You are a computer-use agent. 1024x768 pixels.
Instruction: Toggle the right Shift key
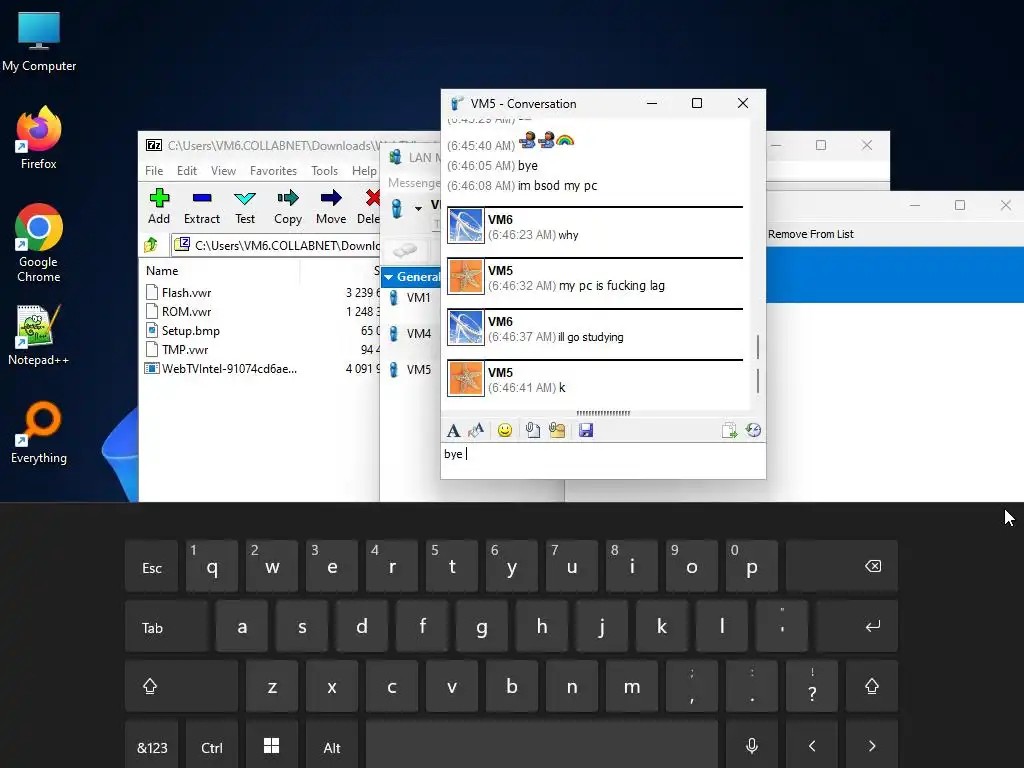[x=872, y=686]
